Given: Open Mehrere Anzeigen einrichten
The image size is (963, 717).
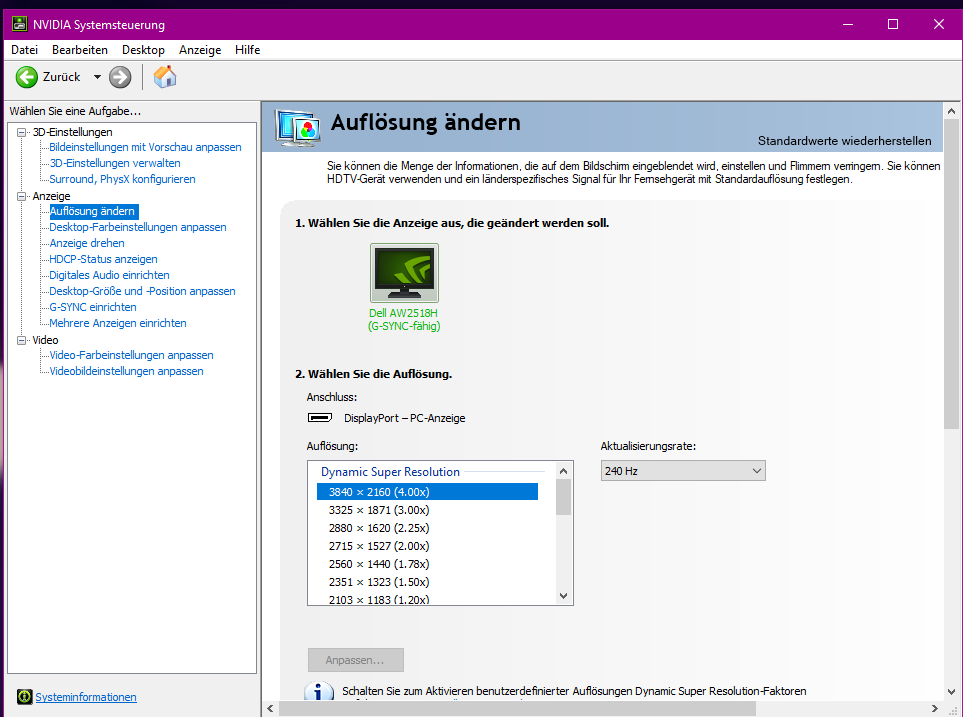Looking at the screenshot, I should tap(118, 323).
